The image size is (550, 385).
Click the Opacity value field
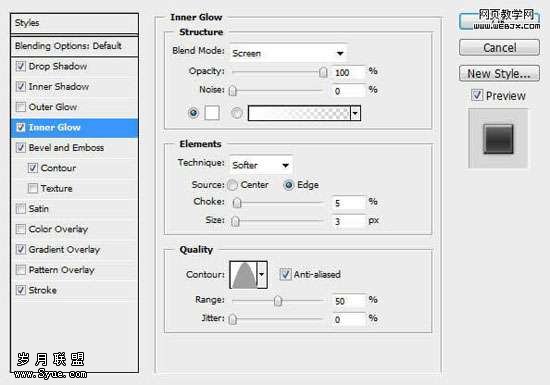(x=348, y=73)
